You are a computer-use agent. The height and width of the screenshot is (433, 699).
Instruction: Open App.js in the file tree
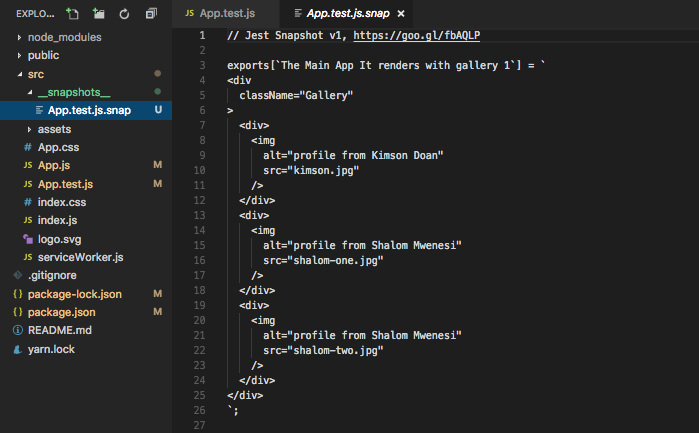[x=54, y=165]
